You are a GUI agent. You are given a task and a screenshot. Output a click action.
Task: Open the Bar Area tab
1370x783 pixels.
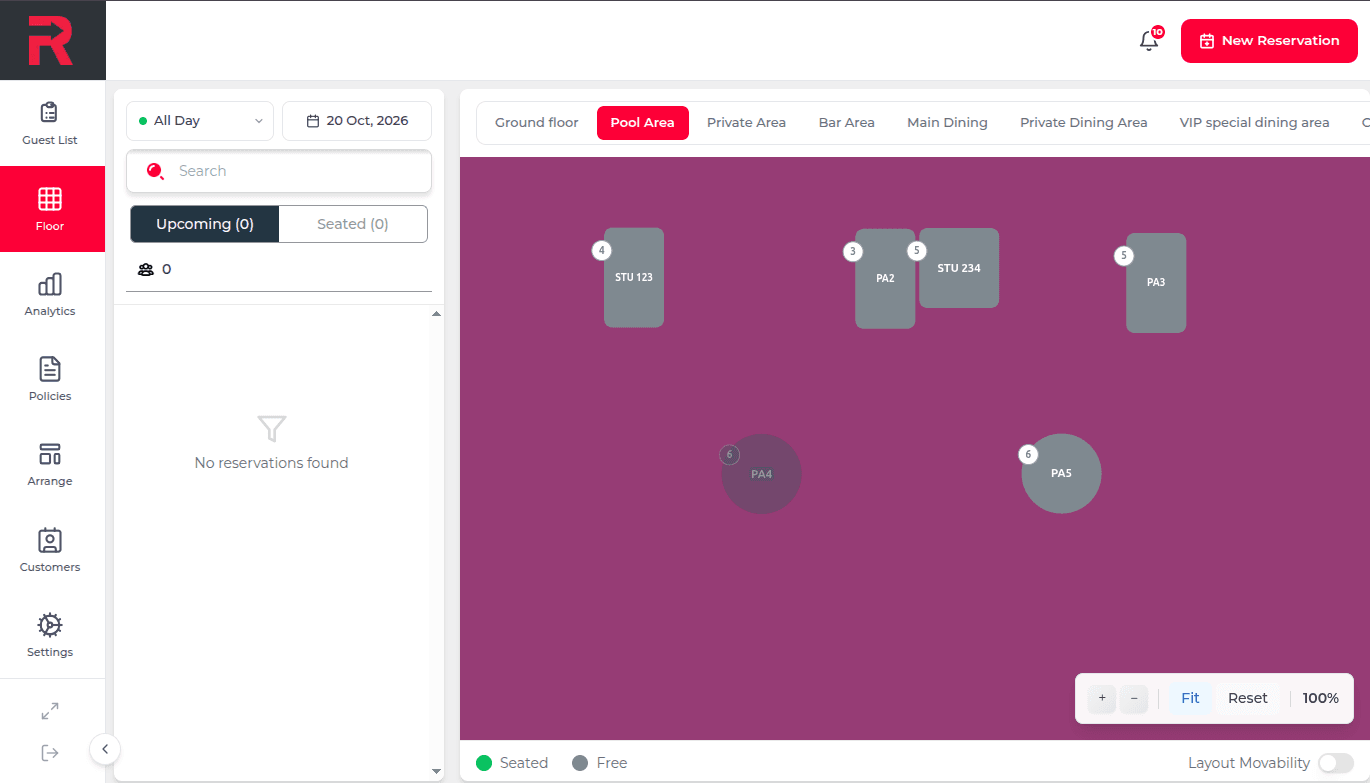[847, 123]
